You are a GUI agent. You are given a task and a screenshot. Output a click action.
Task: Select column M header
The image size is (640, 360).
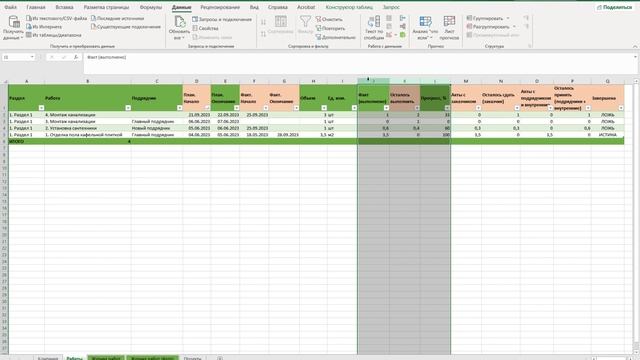(x=466, y=81)
